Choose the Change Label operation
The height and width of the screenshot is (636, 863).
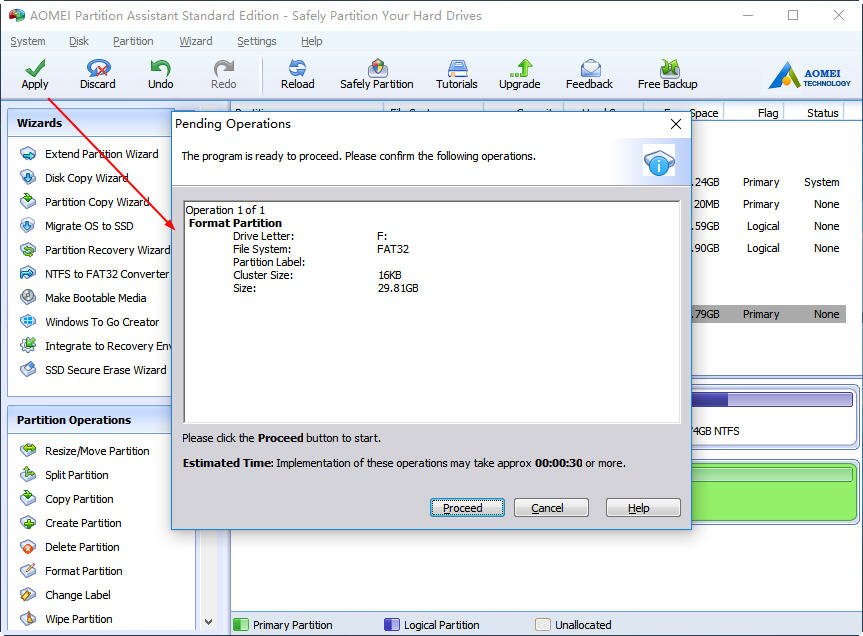click(65, 595)
